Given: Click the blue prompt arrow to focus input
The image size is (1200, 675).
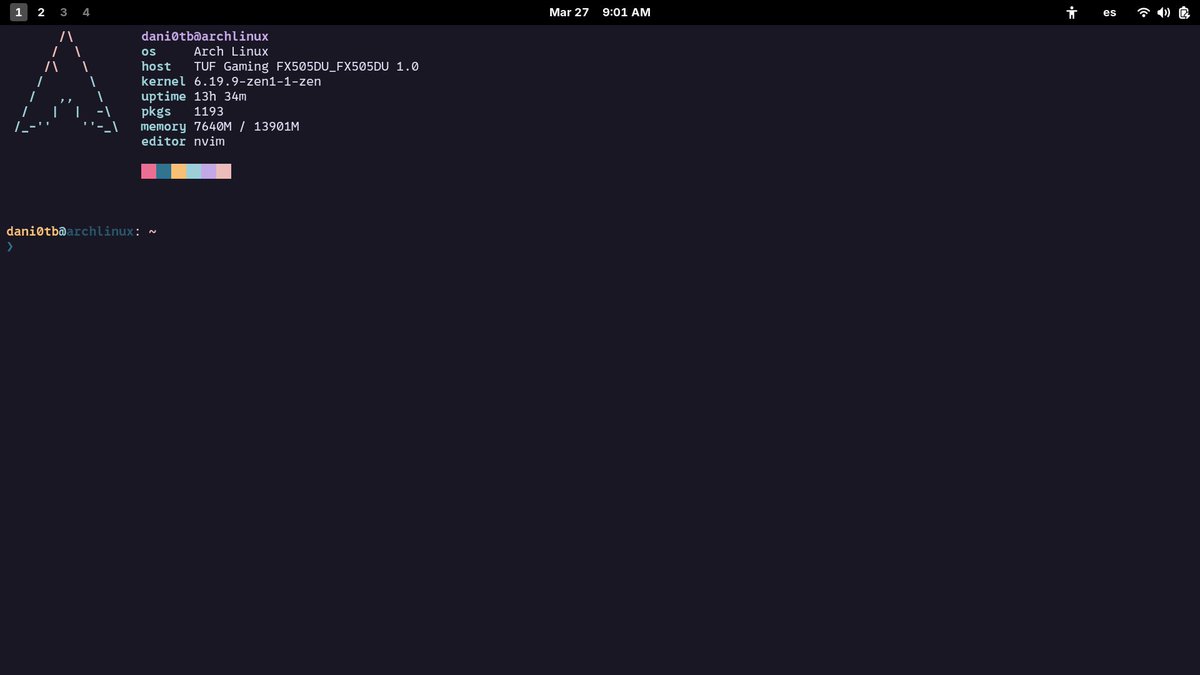Looking at the screenshot, I should 10,246.
